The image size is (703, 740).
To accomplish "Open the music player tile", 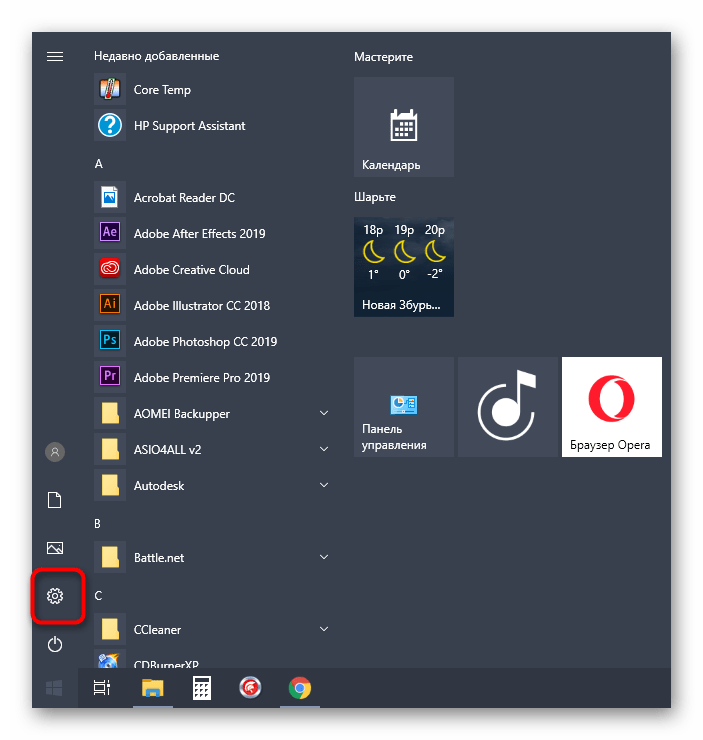I will point(508,407).
